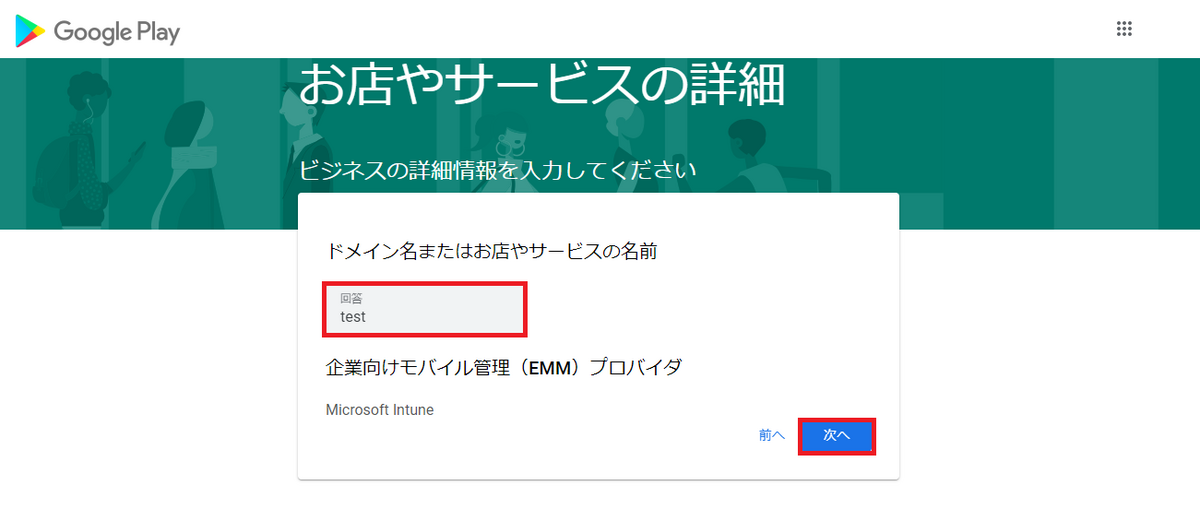Image resolution: width=1200 pixels, height=521 pixels.
Task: Click the label "ドメイン名またはお店やサービスの名前"
Action: [492, 251]
